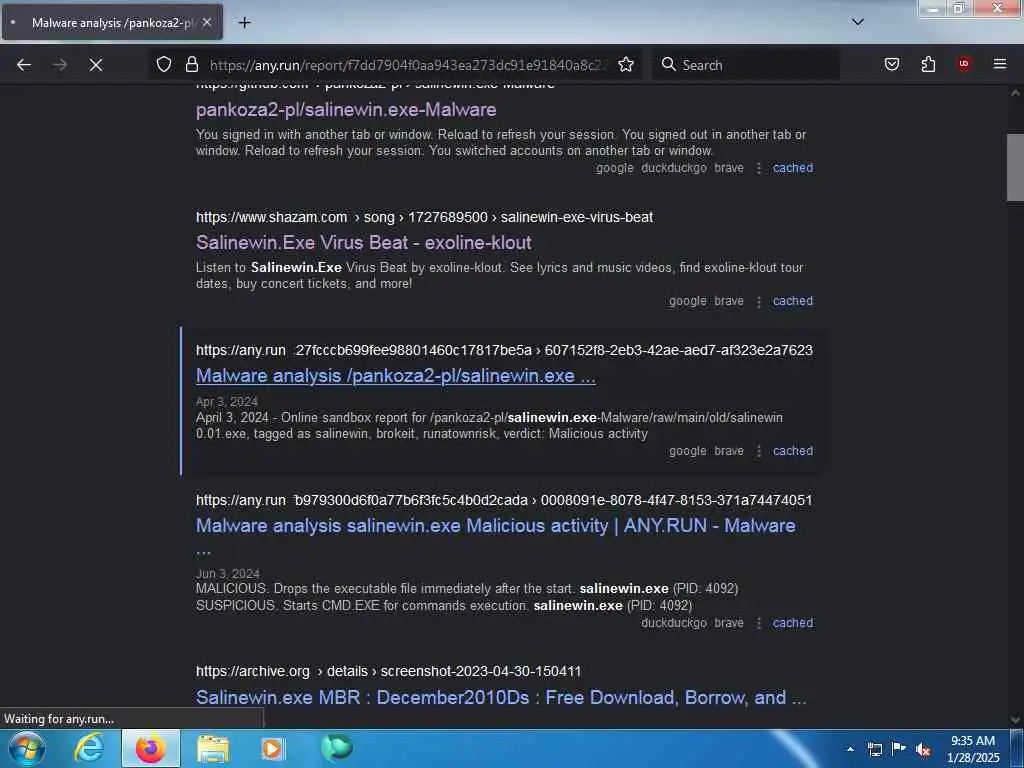Click brave source of GitHub result
Screen dimensions: 1024x768
729,168
